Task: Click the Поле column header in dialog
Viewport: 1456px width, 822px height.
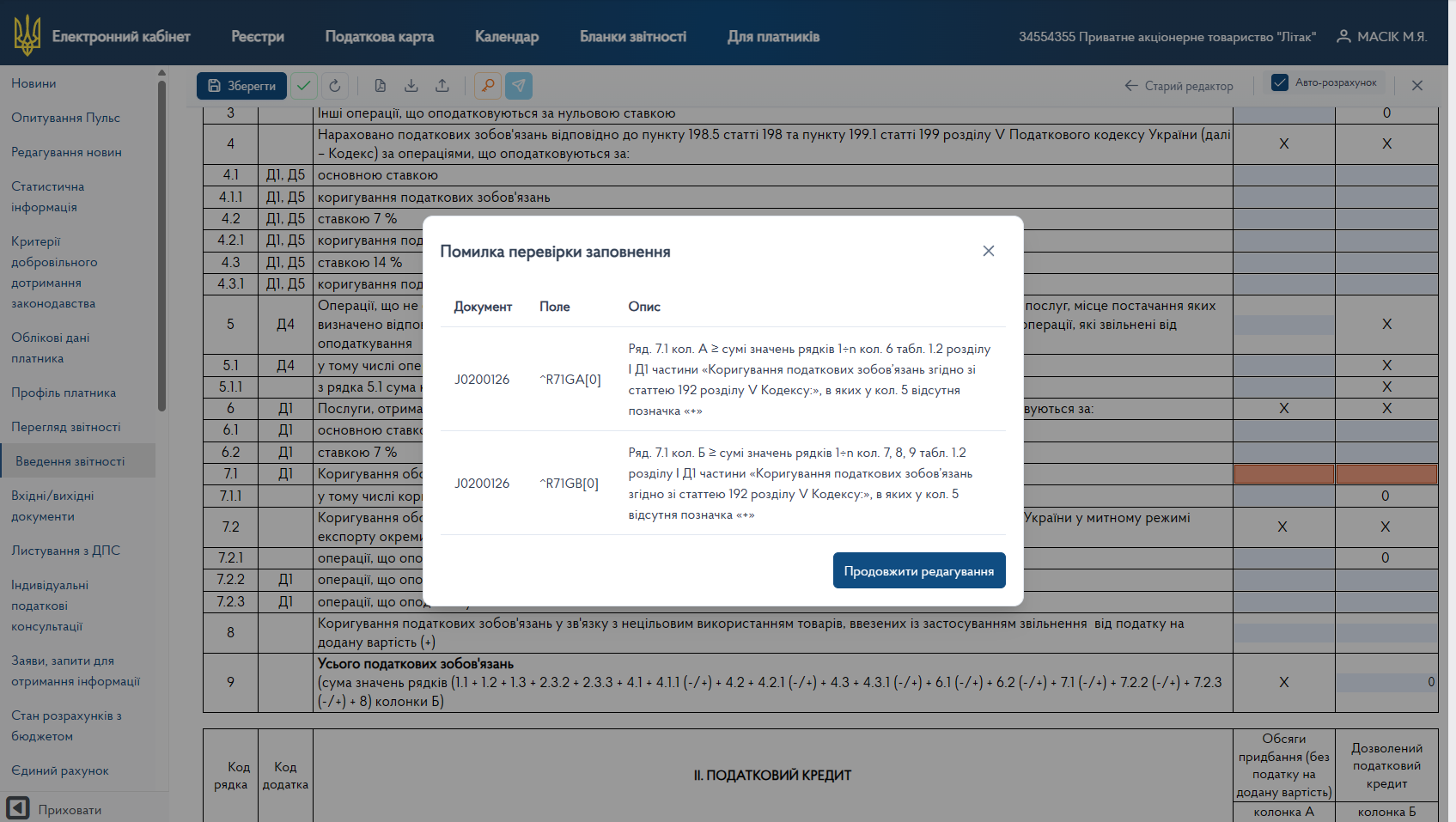Action: click(x=555, y=307)
